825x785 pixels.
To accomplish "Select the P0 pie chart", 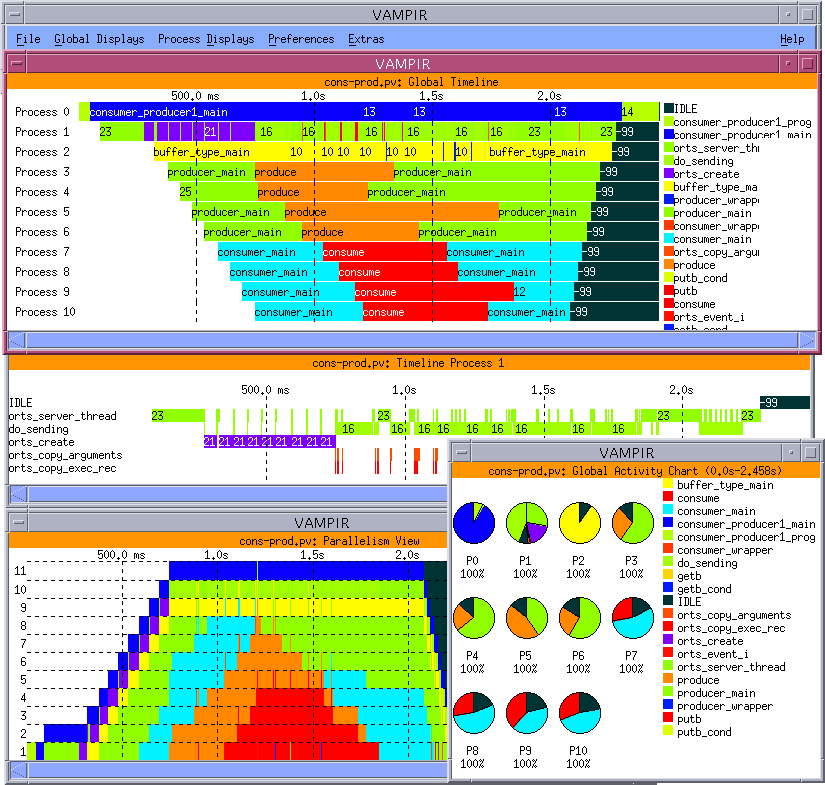I will click(474, 522).
